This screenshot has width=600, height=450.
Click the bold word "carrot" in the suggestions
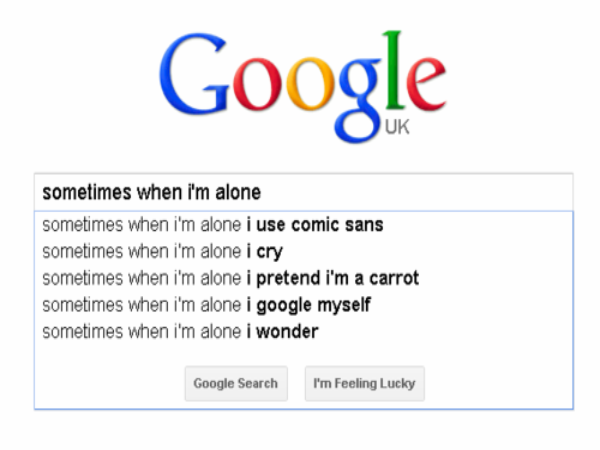tap(392, 278)
